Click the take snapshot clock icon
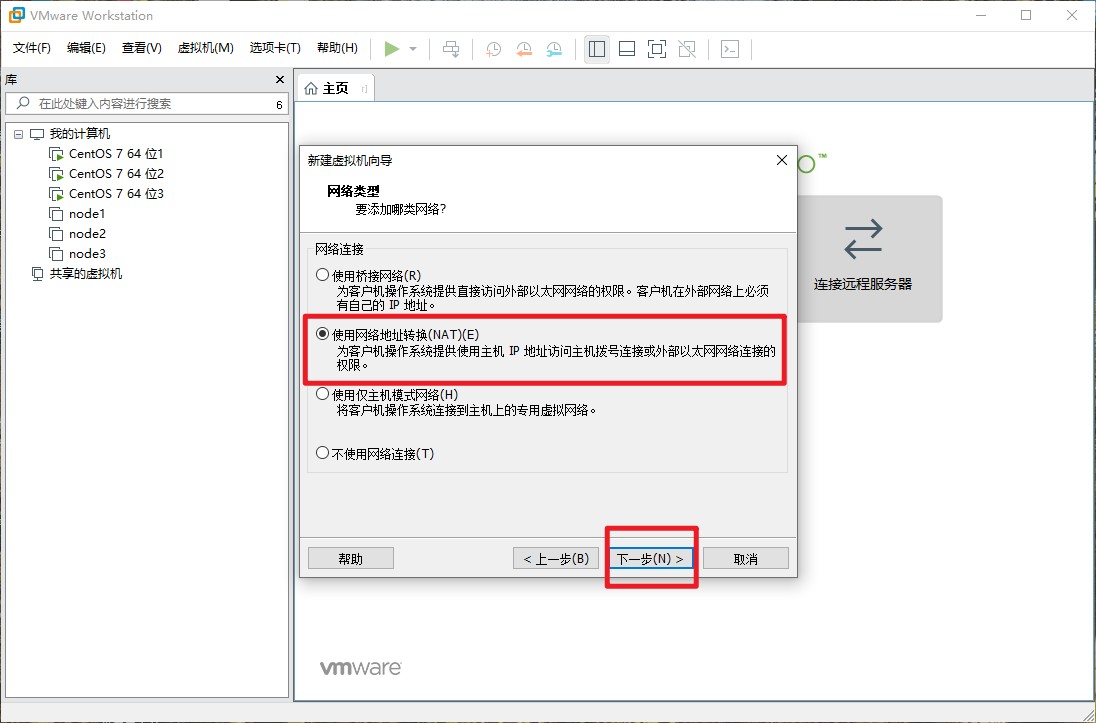 pyautogui.click(x=493, y=49)
